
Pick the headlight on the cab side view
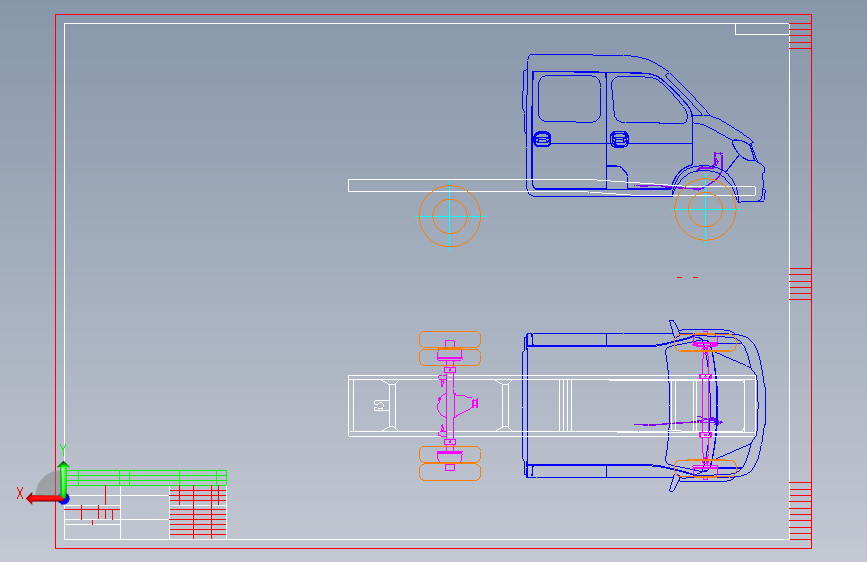pos(744,150)
